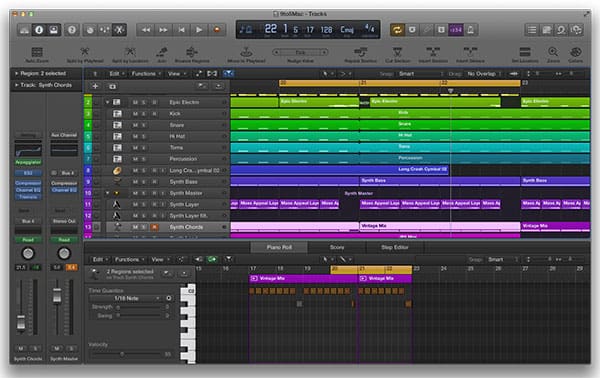Start playback with the Play button
The height and width of the screenshot is (378, 600).
(x=199, y=30)
